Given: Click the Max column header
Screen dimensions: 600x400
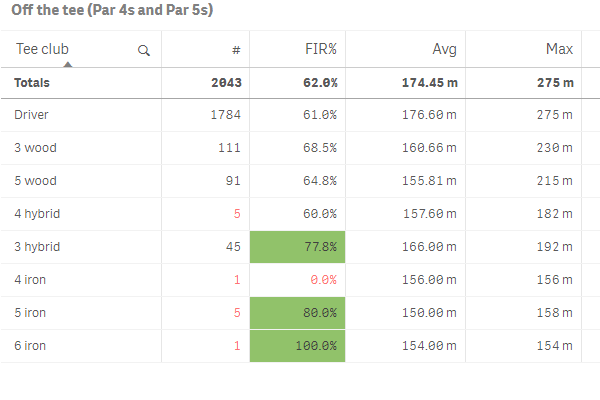Looking at the screenshot, I should (x=558, y=49).
